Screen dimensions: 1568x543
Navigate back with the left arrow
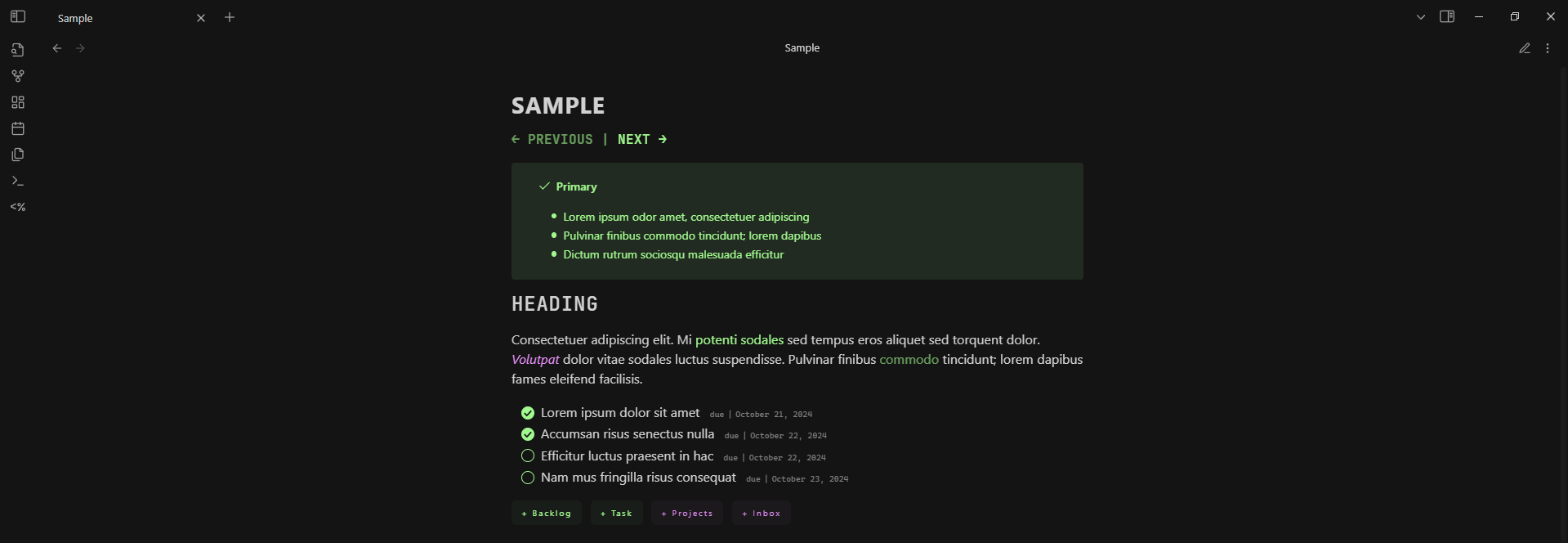(57, 48)
